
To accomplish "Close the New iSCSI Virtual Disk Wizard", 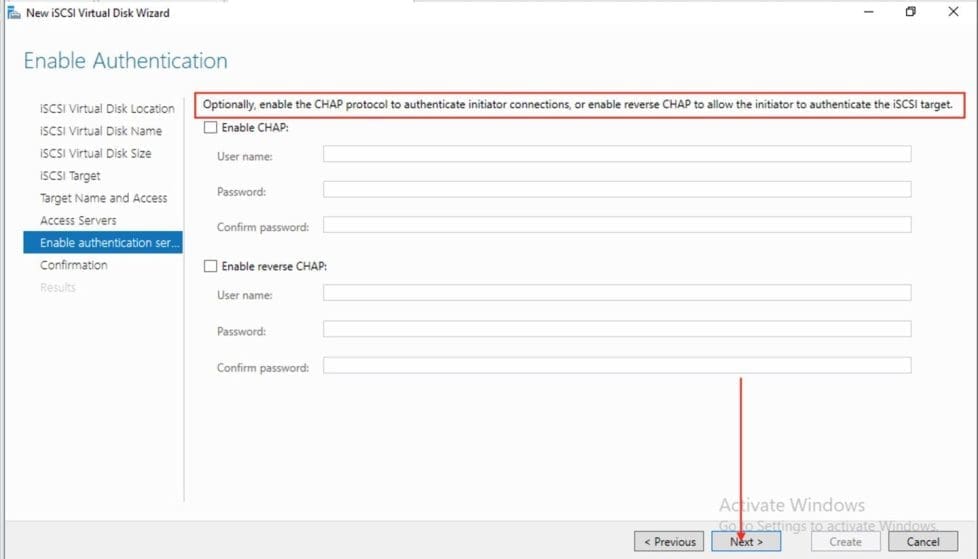I will click(x=955, y=13).
